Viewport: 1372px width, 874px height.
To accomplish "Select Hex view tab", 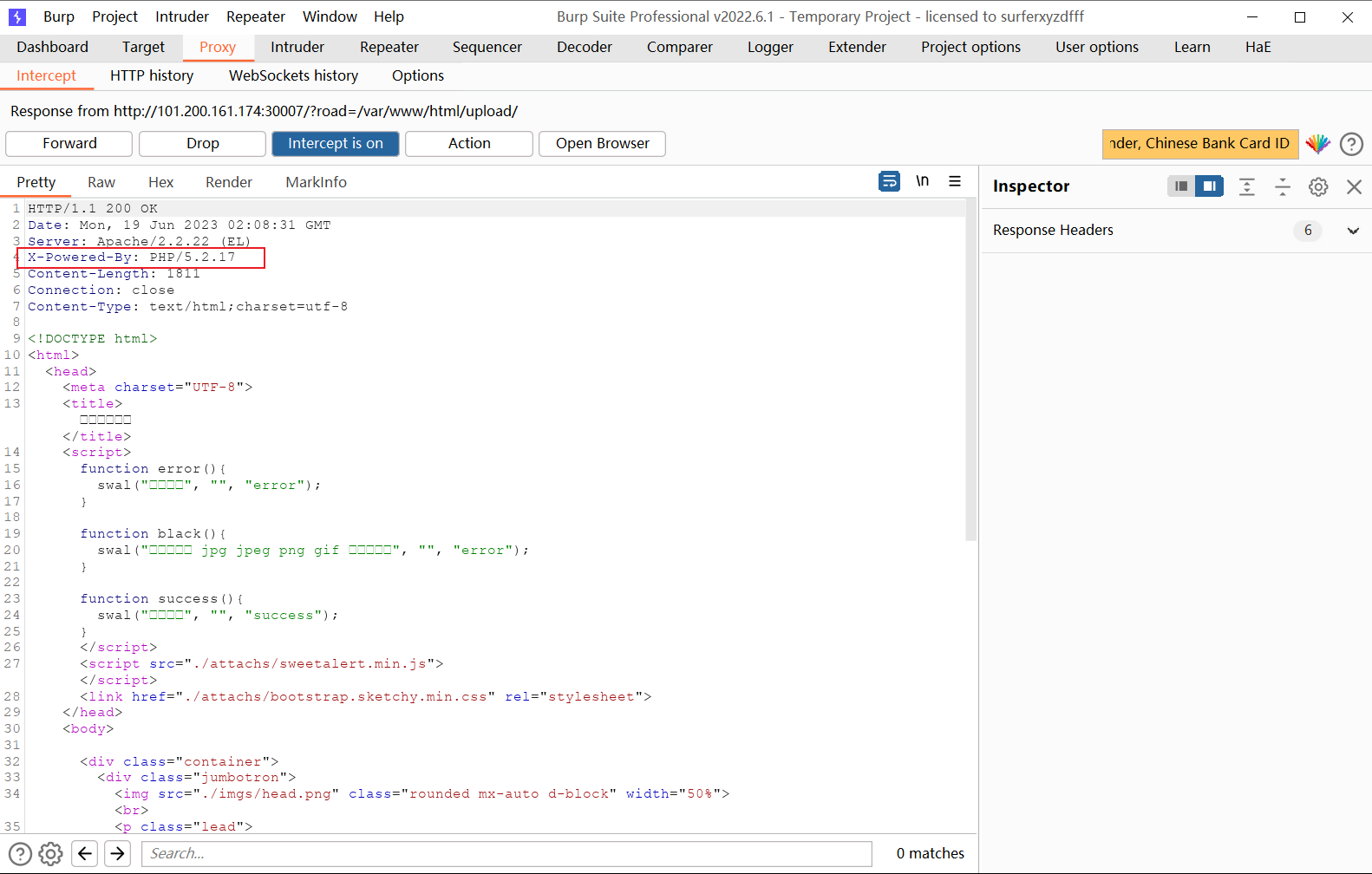I will point(161,182).
